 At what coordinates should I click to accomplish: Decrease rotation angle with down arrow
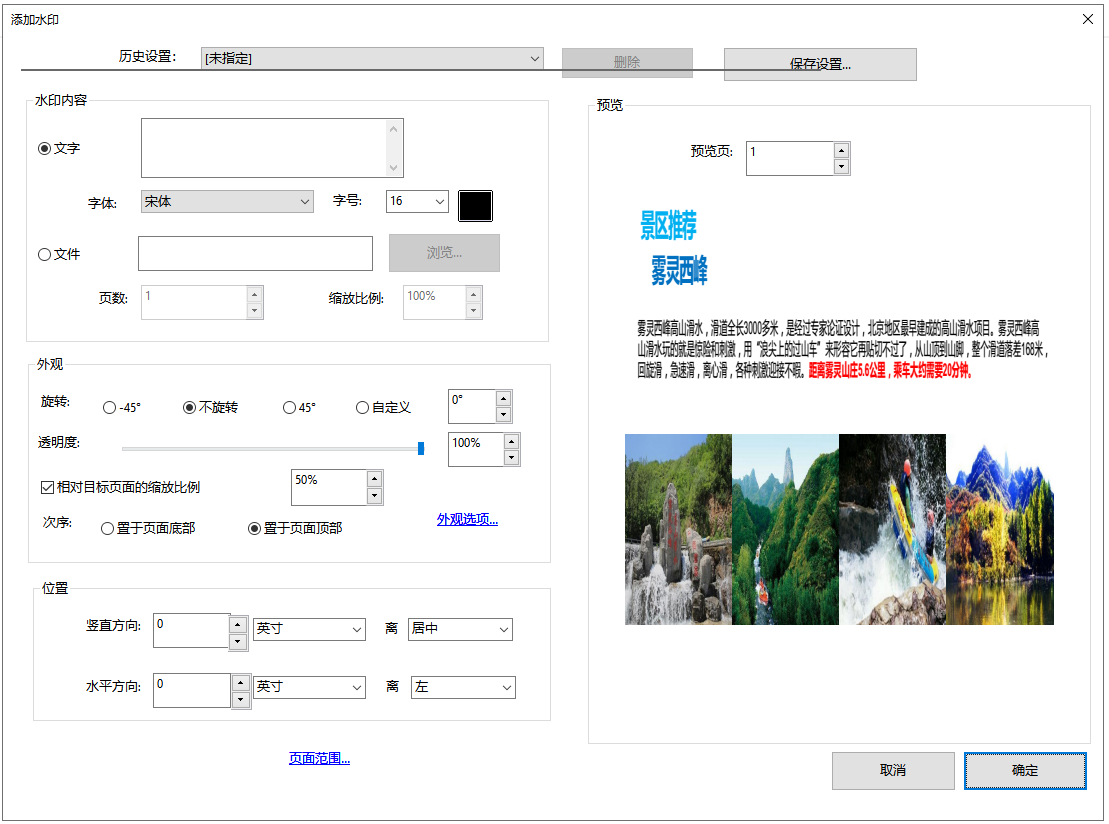504,414
